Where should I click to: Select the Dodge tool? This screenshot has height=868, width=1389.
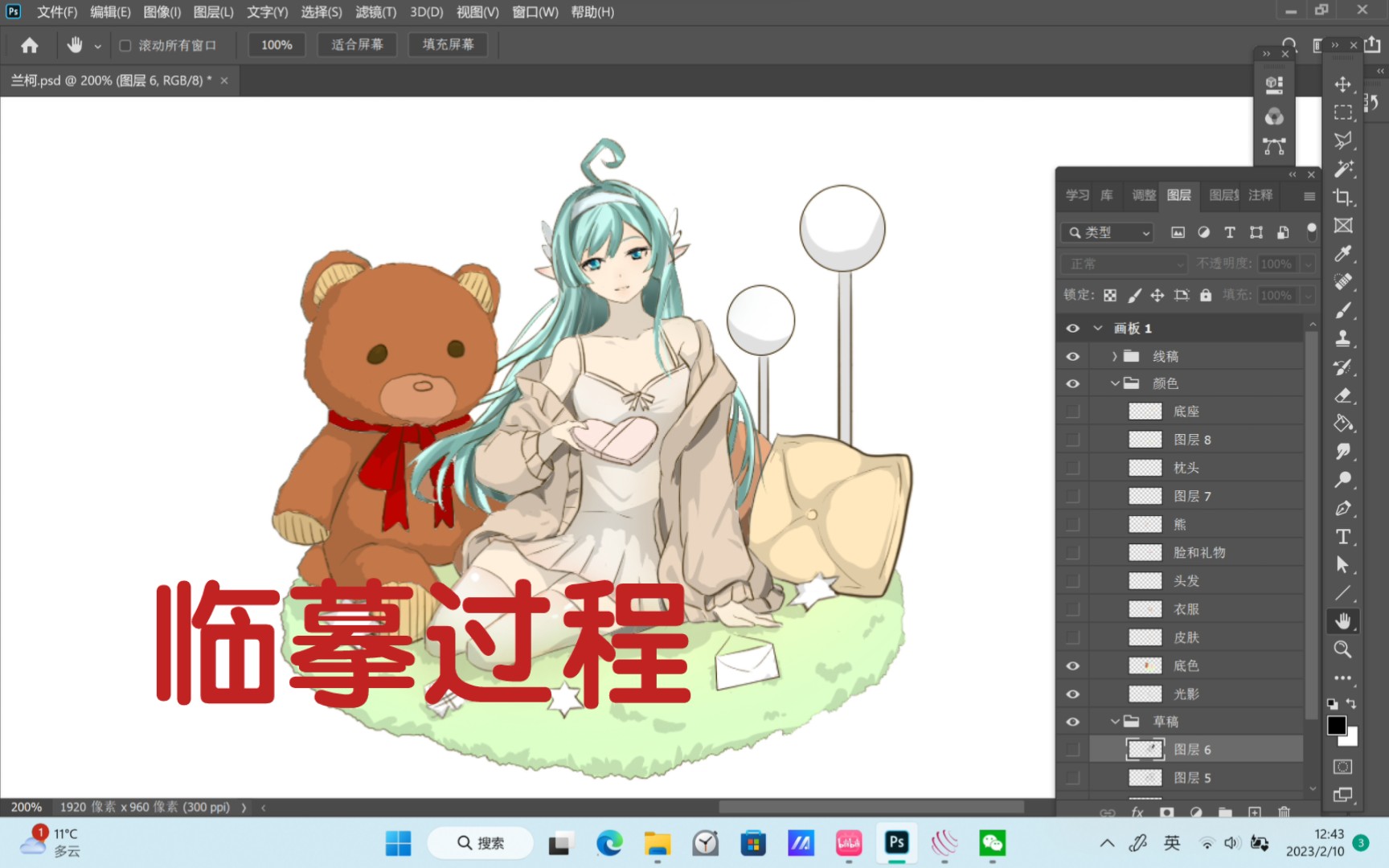(1342, 480)
